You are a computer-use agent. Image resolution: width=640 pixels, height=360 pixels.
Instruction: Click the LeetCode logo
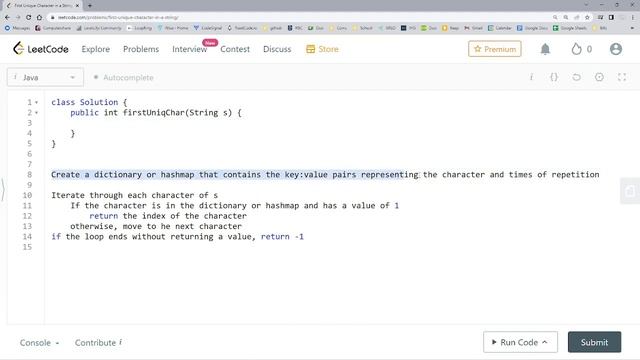coord(40,49)
